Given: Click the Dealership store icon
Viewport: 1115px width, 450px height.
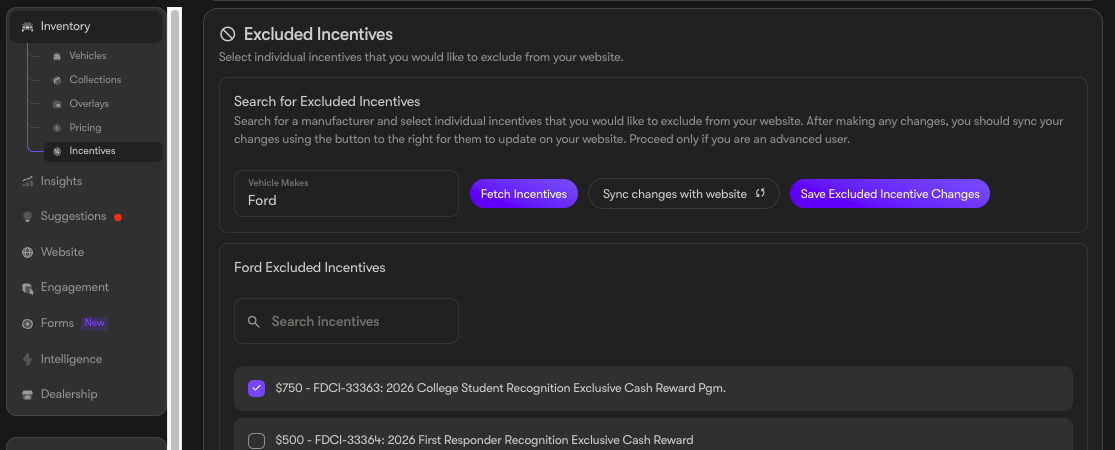Looking at the screenshot, I should click(x=28, y=395).
